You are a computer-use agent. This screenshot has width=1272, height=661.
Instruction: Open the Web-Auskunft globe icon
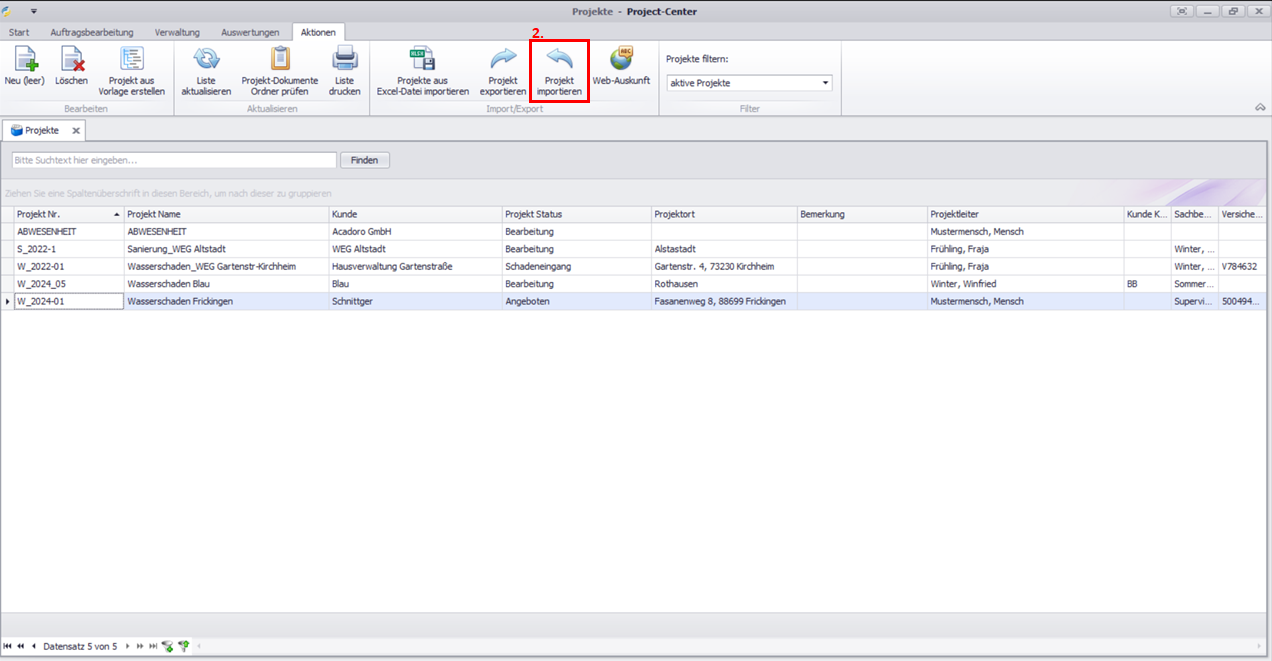(x=621, y=62)
